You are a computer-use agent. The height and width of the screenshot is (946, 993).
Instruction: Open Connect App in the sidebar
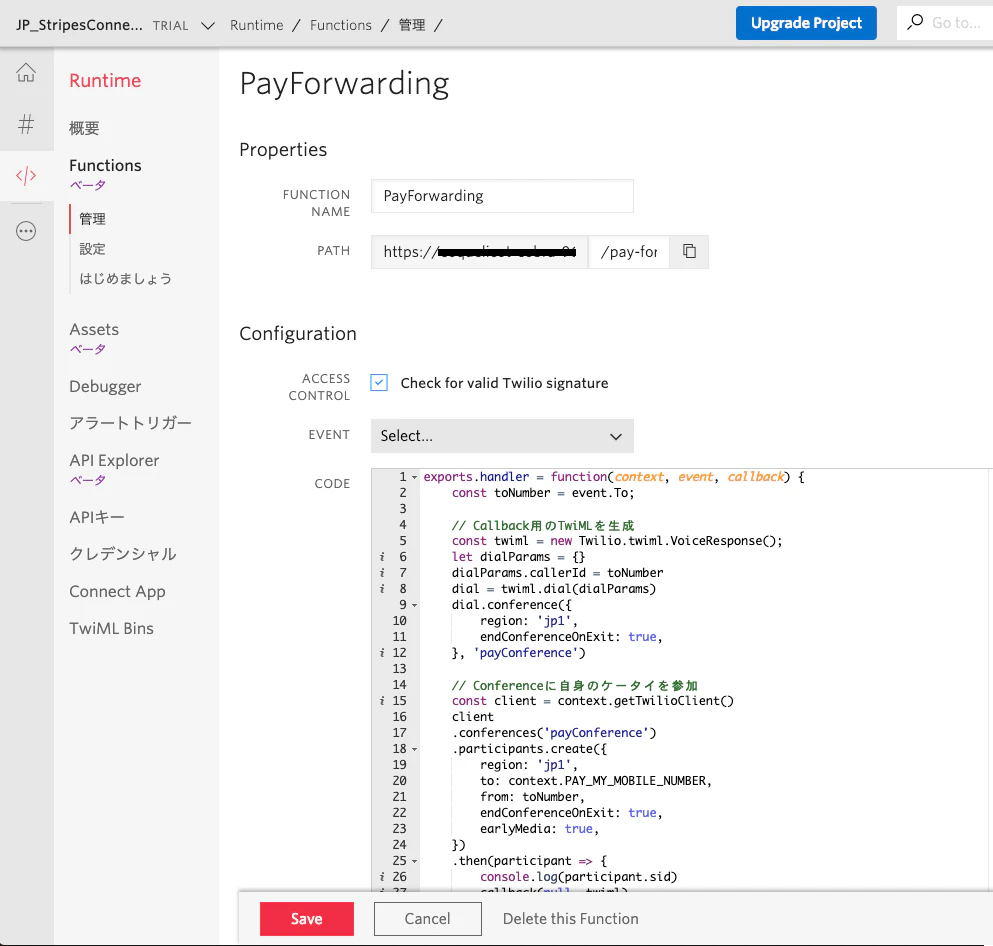(x=117, y=591)
